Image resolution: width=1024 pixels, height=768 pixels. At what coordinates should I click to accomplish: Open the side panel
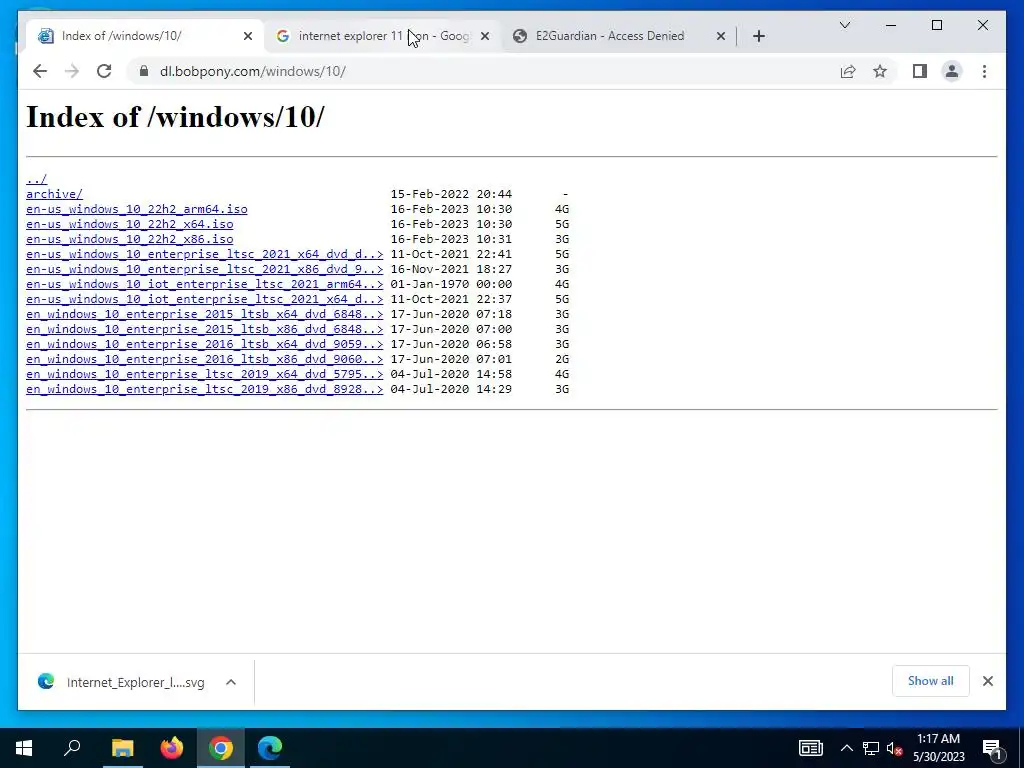click(920, 71)
